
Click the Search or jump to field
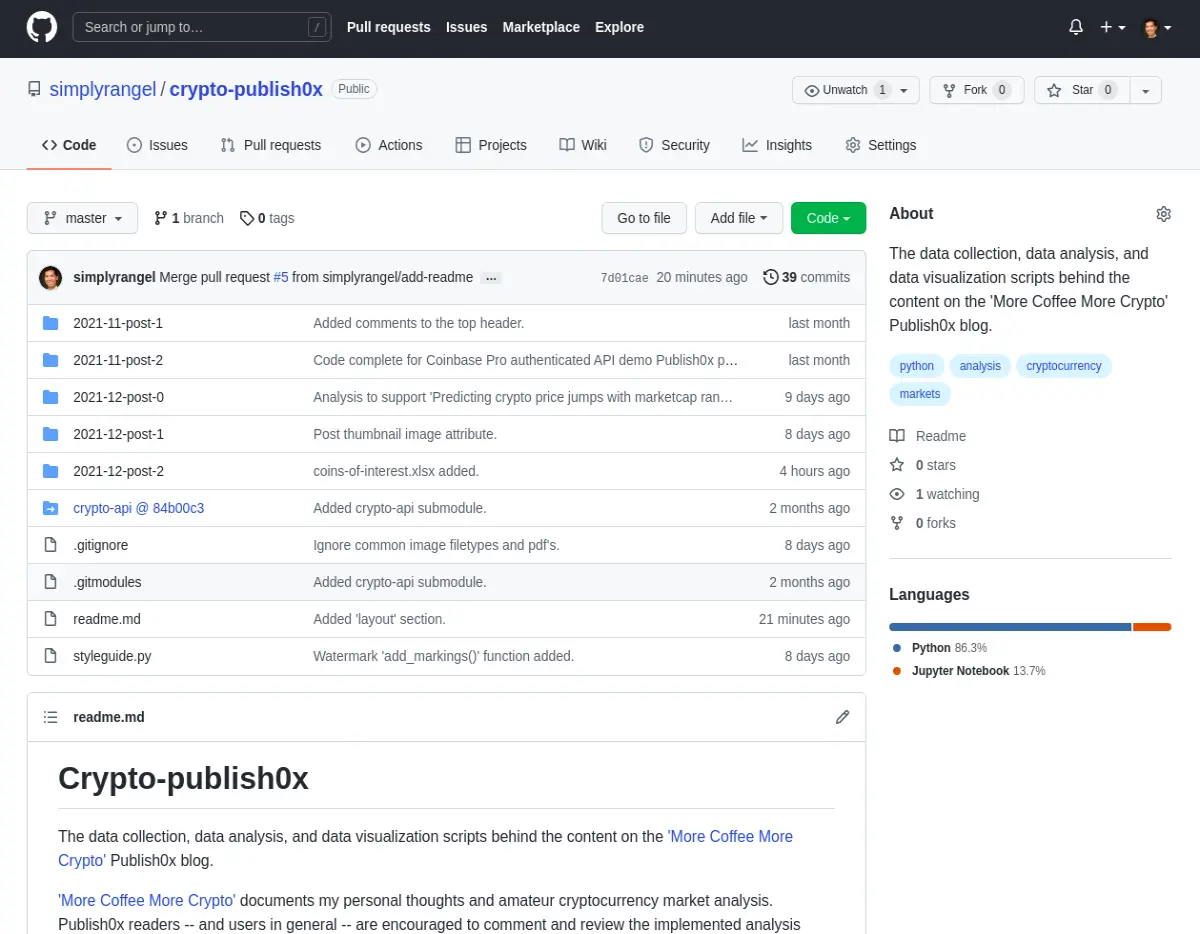(x=201, y=27)
